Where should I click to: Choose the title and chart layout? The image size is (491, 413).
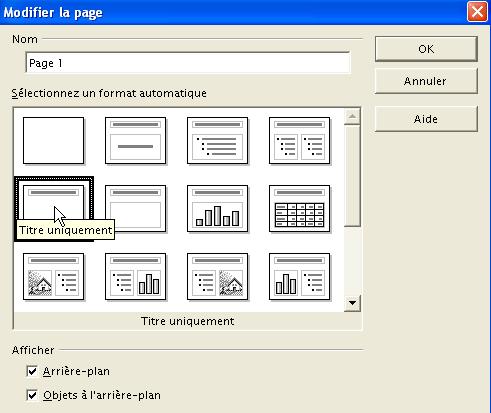(x=217, y=208)
